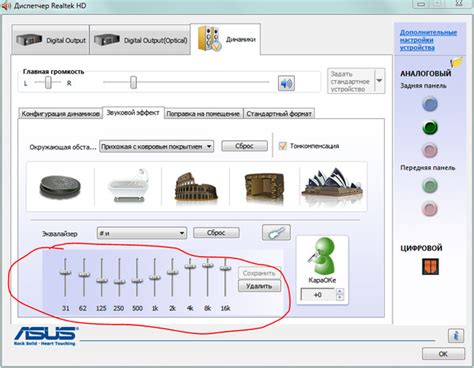Pick the Sydney Opera House environment icon
Image resolution: width=474 pixels, height=368 pixels.
(332, 186)
